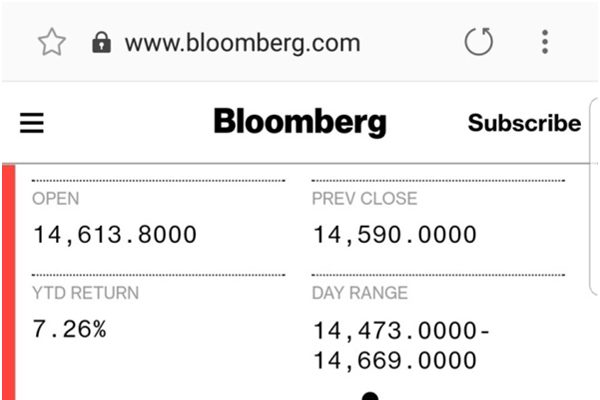The height and width of the screenshot is (400, 600).
Task: Go to the Bloomberg home logo
Action: [x=300, y=123]
